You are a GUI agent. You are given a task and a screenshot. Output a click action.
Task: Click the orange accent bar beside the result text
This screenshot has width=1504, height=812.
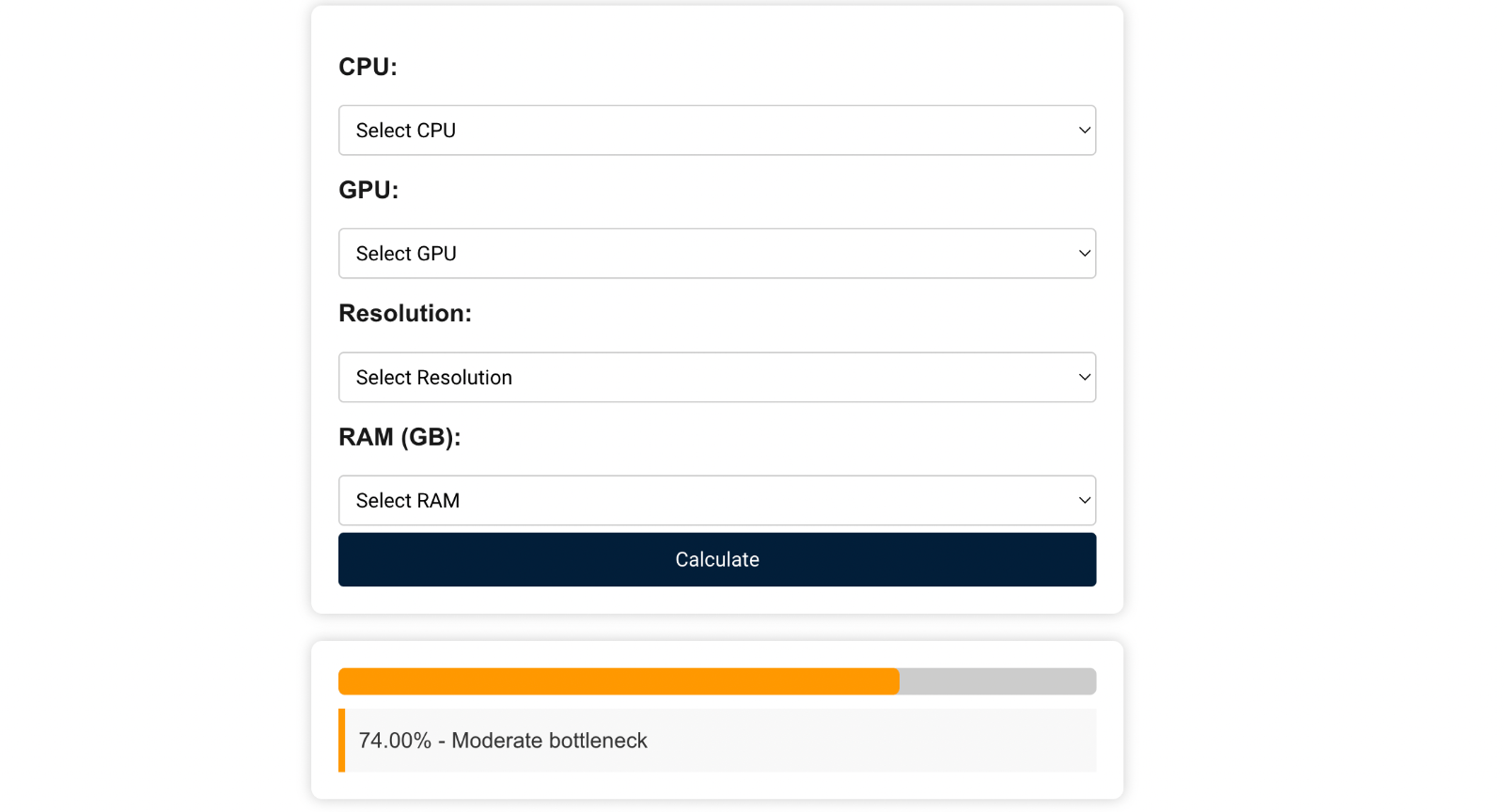[x=340, y=741]
